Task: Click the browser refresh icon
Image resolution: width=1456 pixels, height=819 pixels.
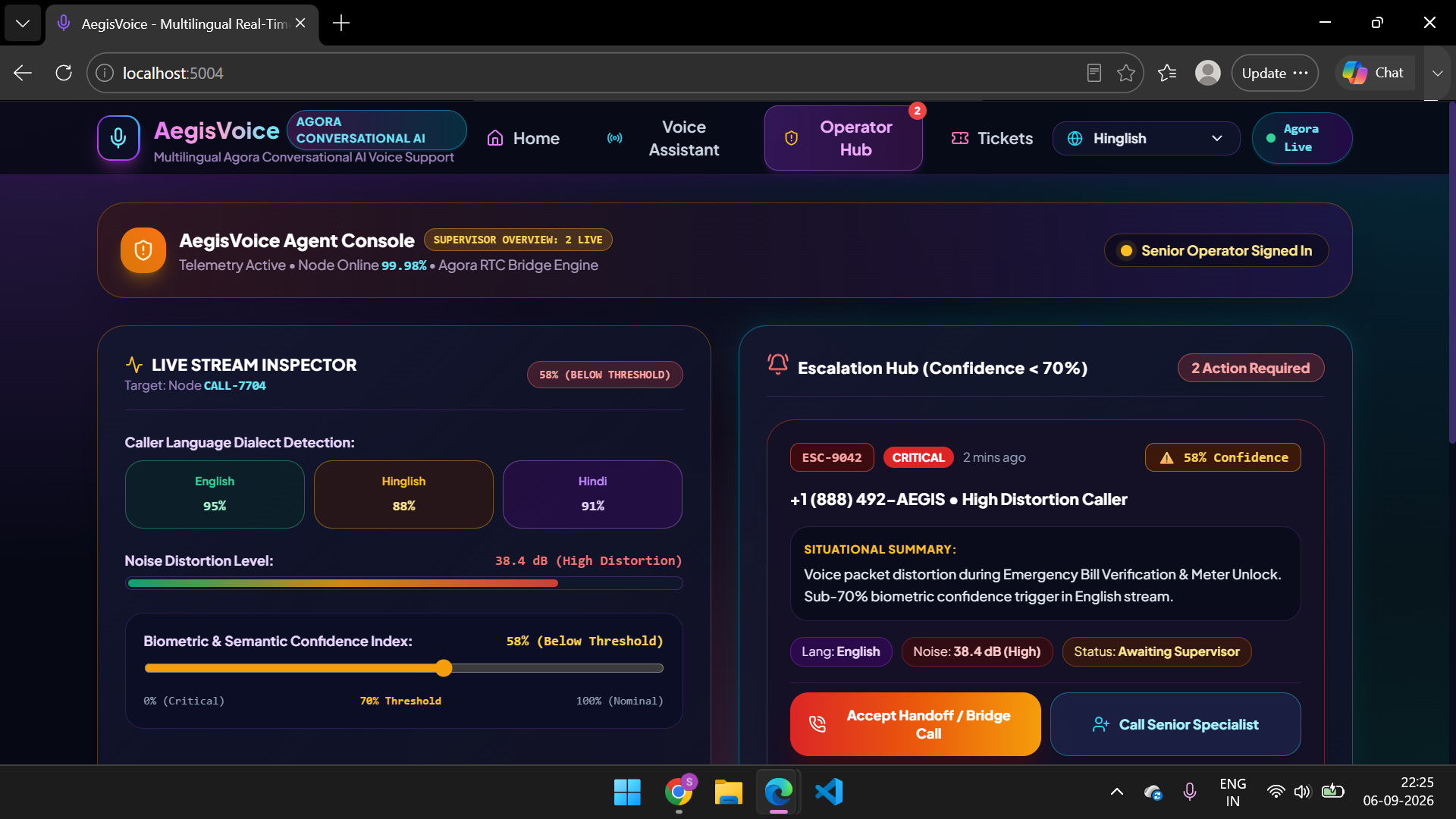Action: pos(64,73)
